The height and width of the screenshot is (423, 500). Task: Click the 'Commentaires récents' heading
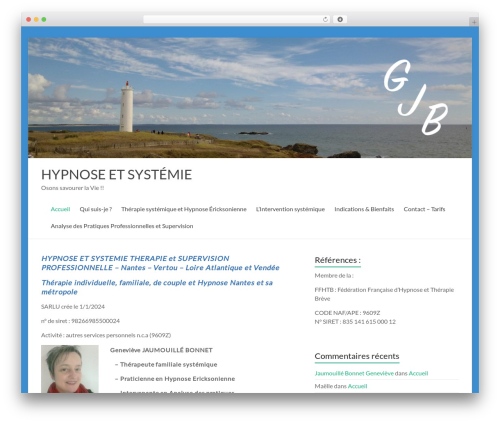tap(357, 356)
